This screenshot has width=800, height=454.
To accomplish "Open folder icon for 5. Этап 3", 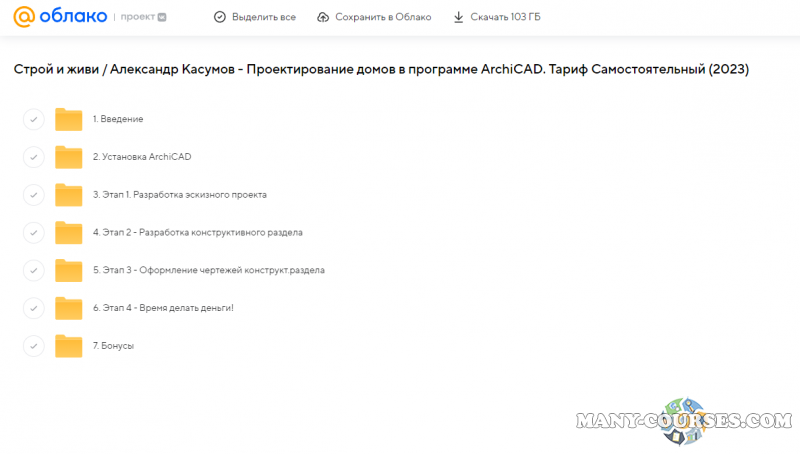I will coord(68,270).
